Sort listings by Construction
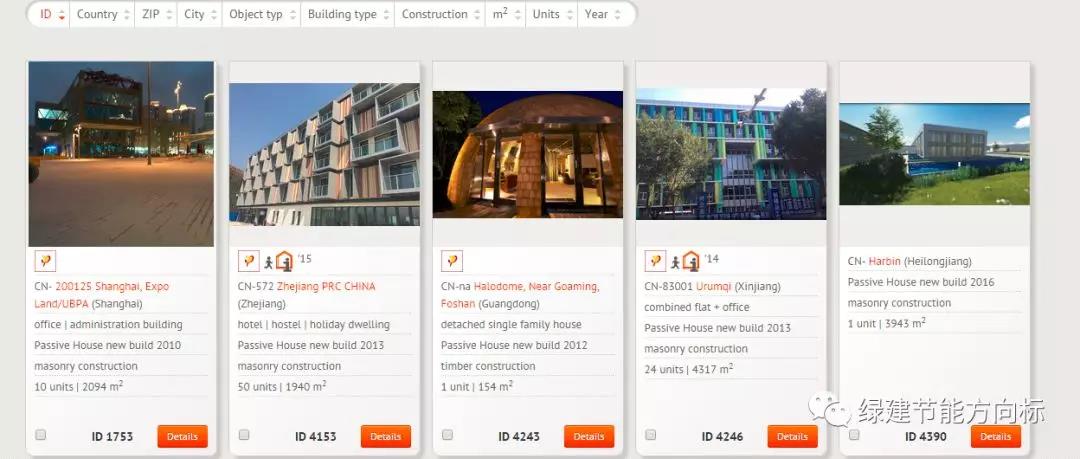 coord(439,14)
